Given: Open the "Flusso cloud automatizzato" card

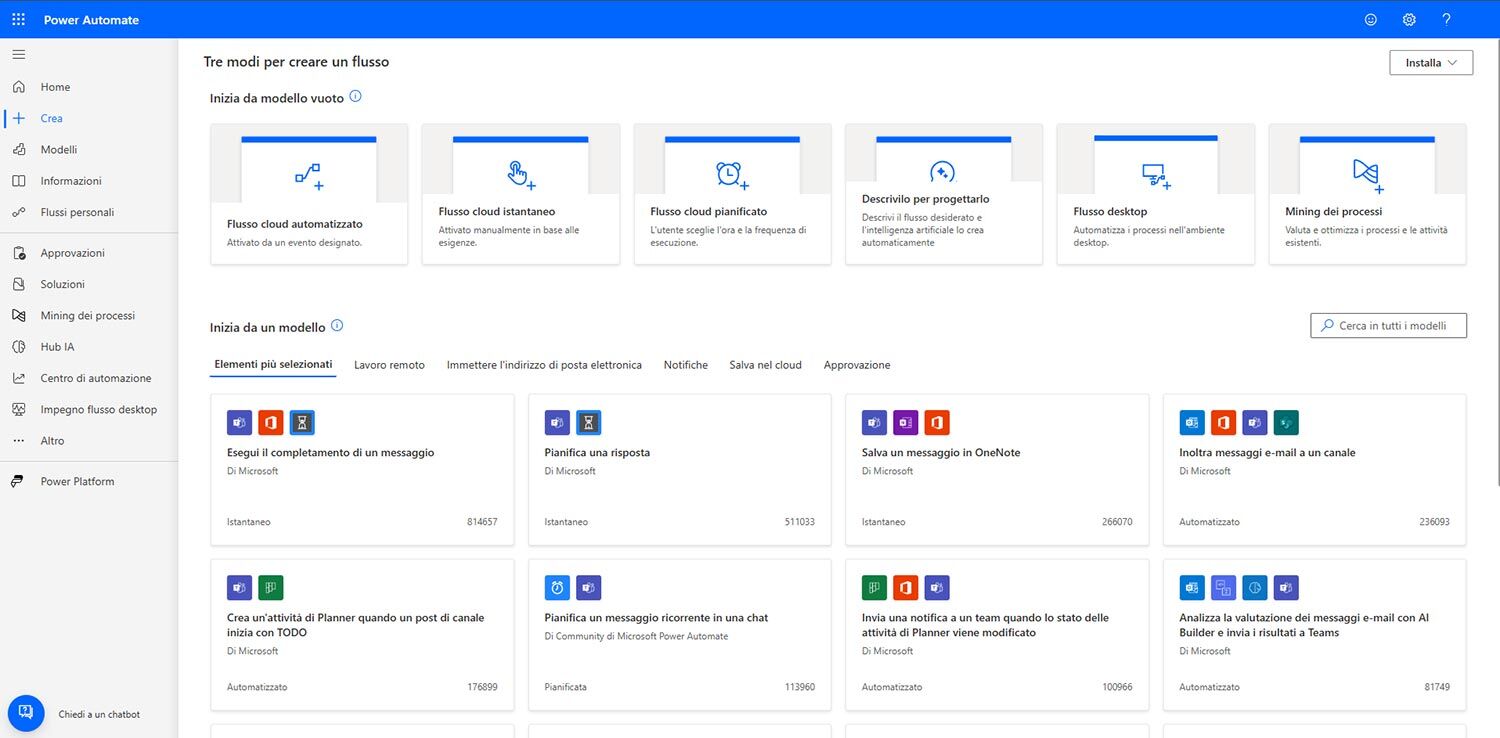Looking at the screenshot, I should tap(308, 194).
